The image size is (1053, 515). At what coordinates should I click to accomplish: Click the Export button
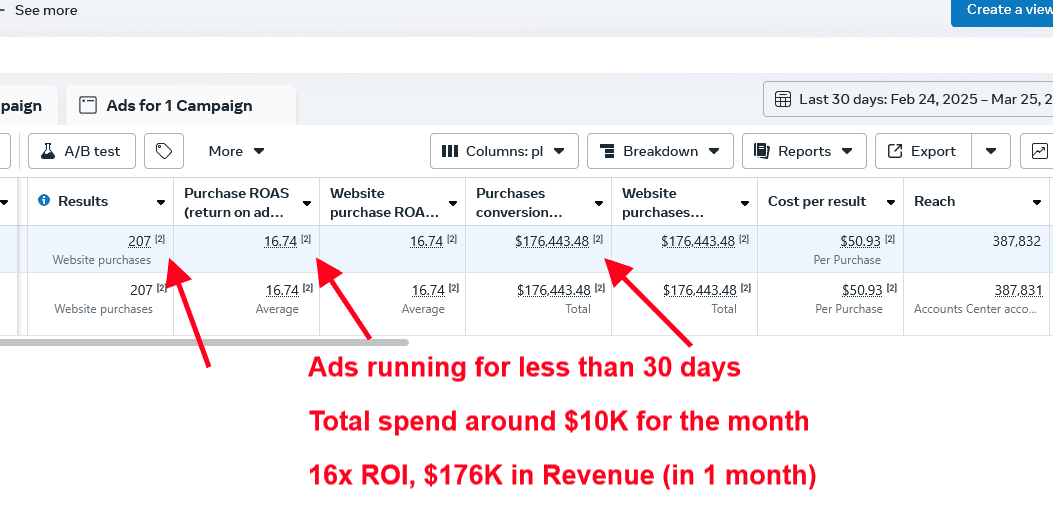point(923,151)
